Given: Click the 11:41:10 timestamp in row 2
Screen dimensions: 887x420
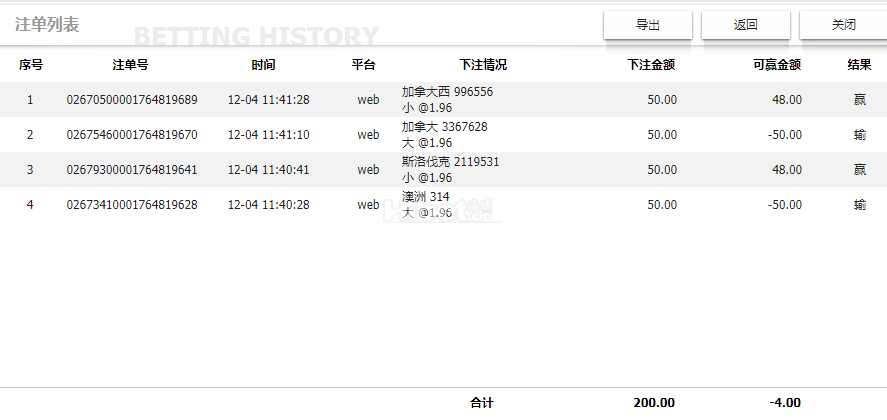Looking at the screenshot, I should 269,135.
